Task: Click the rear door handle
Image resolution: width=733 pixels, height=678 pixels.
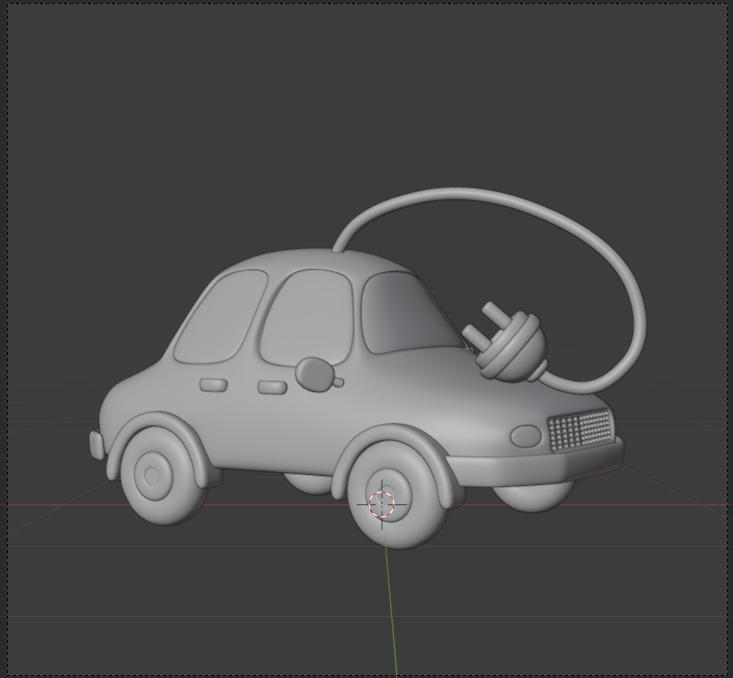Action: [214, 385]
